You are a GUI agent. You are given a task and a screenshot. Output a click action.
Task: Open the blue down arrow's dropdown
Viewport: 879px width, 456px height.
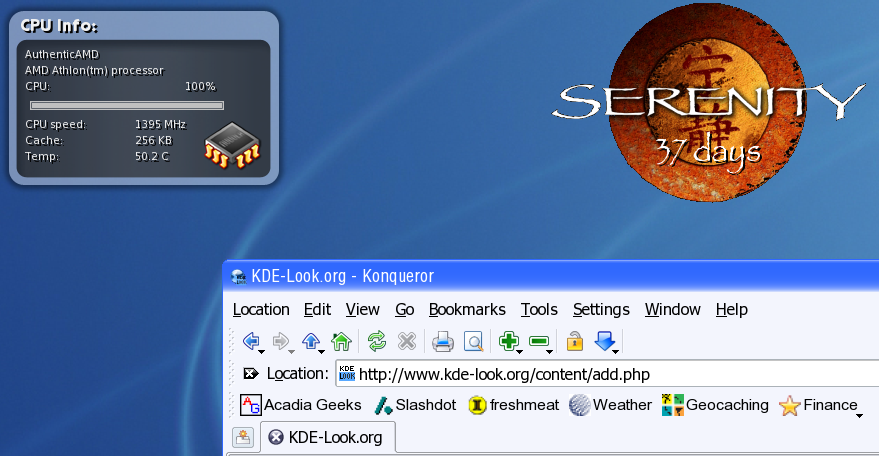616,352
